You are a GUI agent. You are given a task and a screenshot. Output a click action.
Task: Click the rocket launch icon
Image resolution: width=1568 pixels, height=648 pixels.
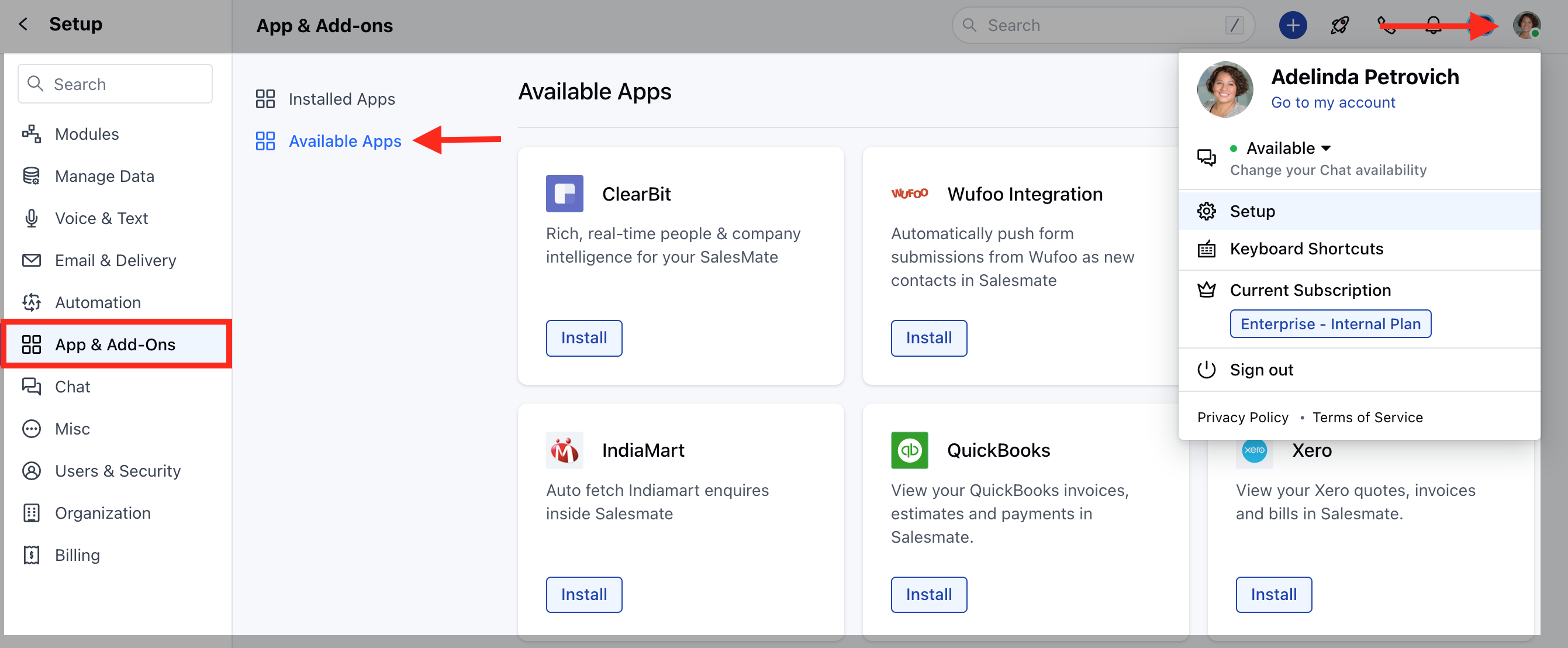1339,25
